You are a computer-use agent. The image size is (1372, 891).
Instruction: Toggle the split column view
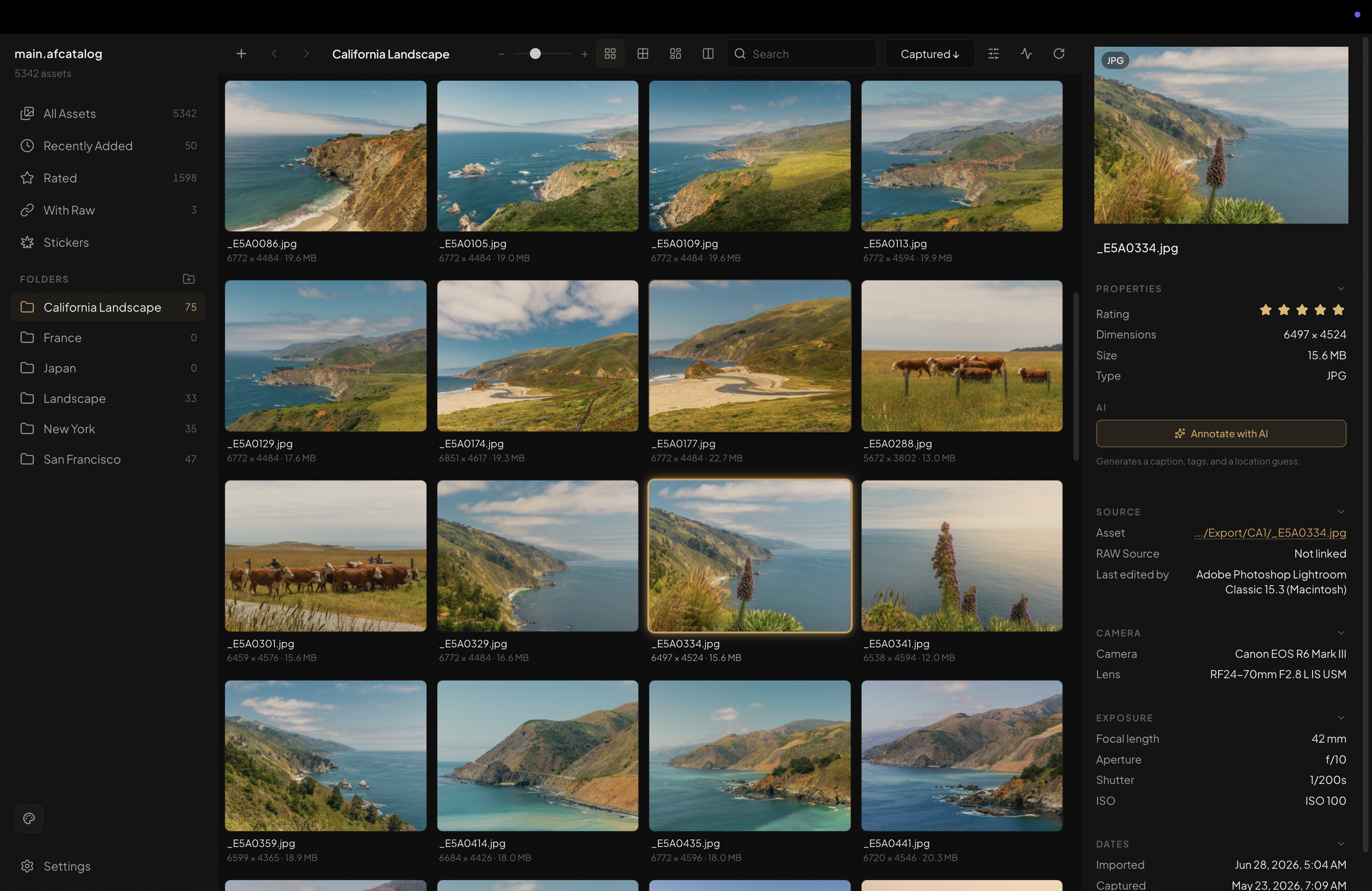(x=708, y=54)
